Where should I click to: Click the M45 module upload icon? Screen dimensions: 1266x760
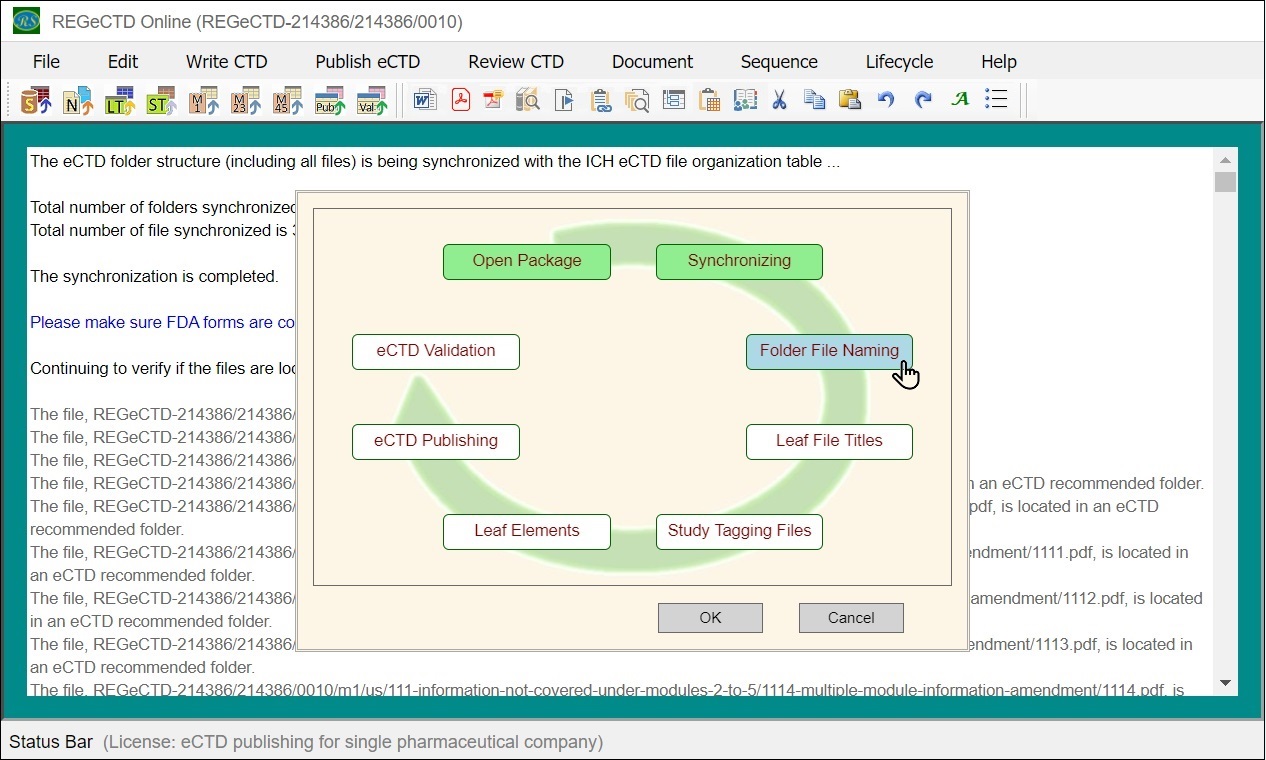click(x=288, y=101)
